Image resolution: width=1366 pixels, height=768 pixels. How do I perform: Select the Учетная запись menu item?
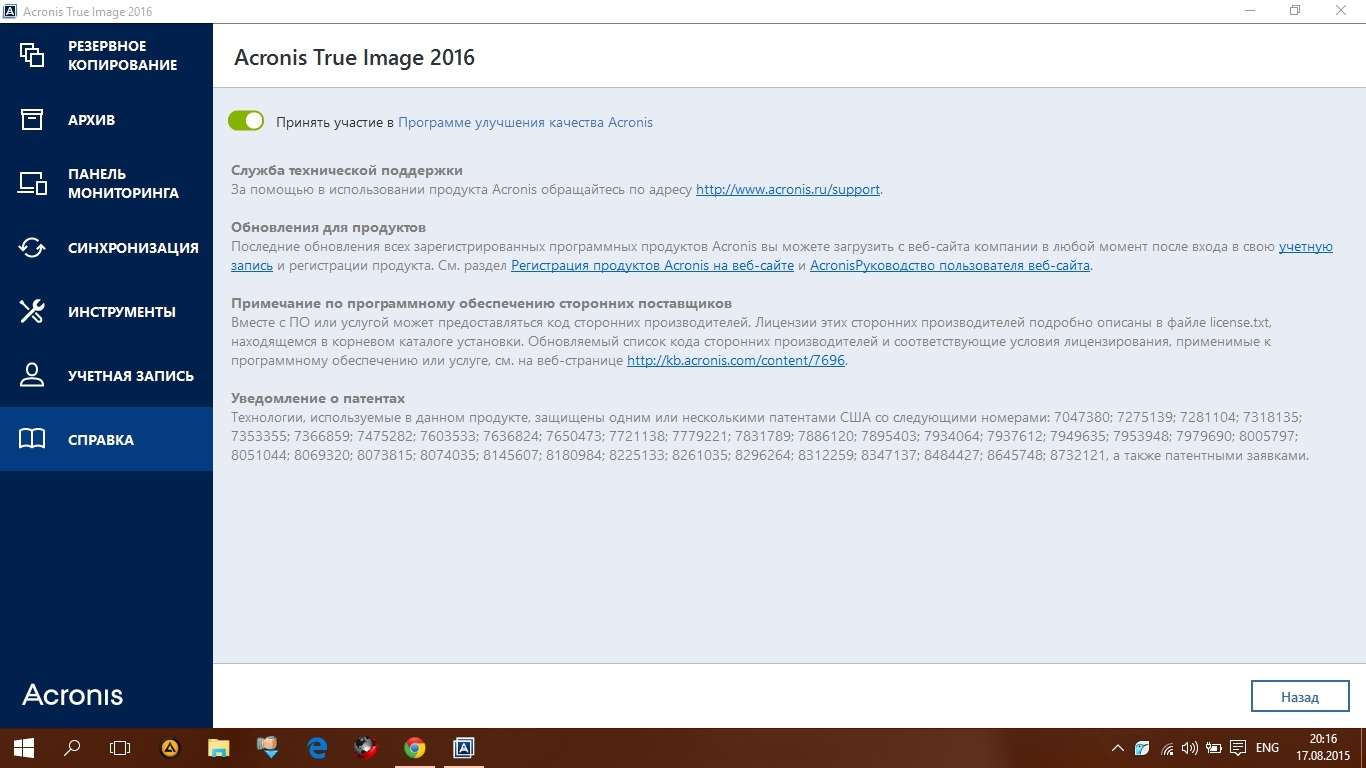(106, 375)
